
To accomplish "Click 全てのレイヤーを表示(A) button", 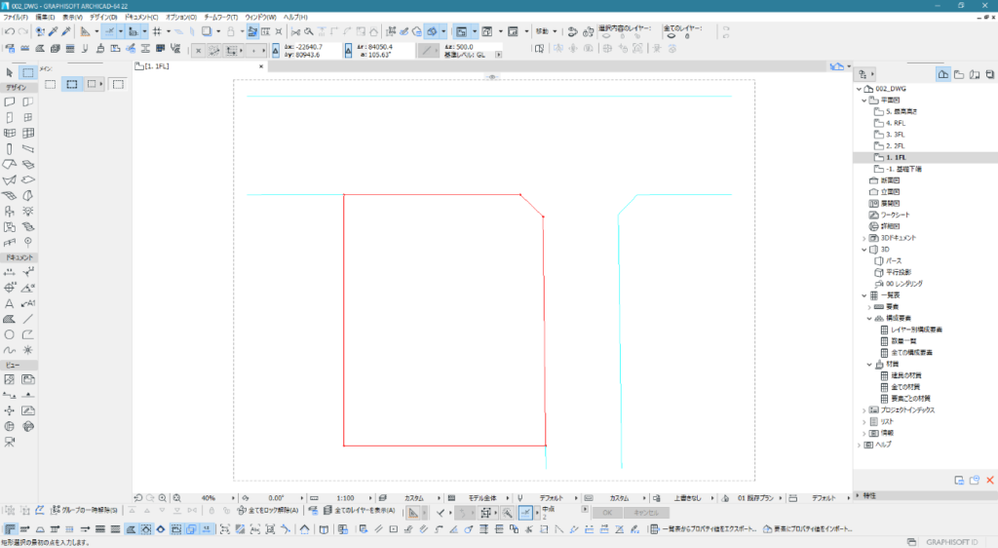I will 359,510.
